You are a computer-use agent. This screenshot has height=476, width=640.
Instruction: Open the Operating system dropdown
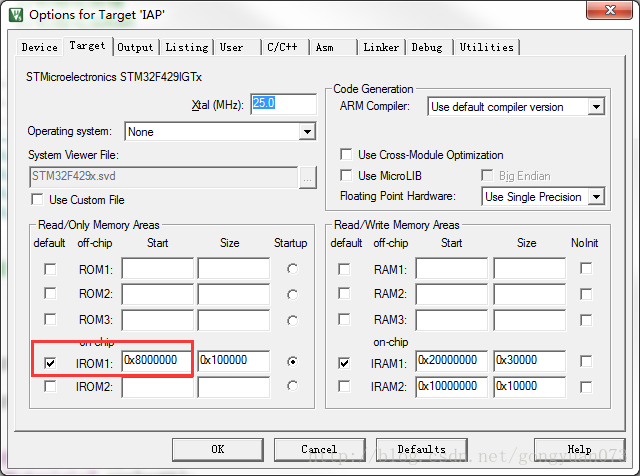pos(307,132)
